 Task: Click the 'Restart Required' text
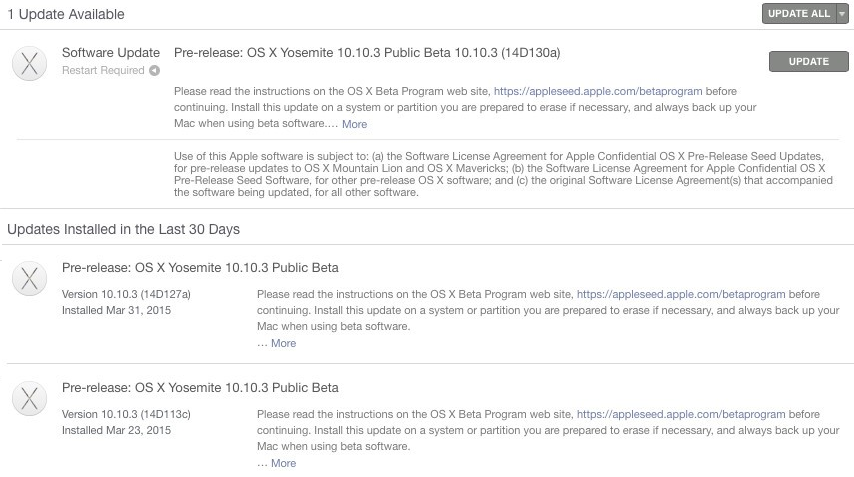click(103, 71)
